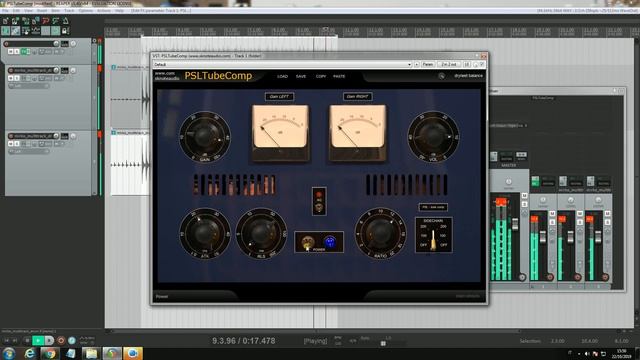Arm the first folder track for recording
The width and height of the screenshot is (640, 360).
[x=6, y=44]
